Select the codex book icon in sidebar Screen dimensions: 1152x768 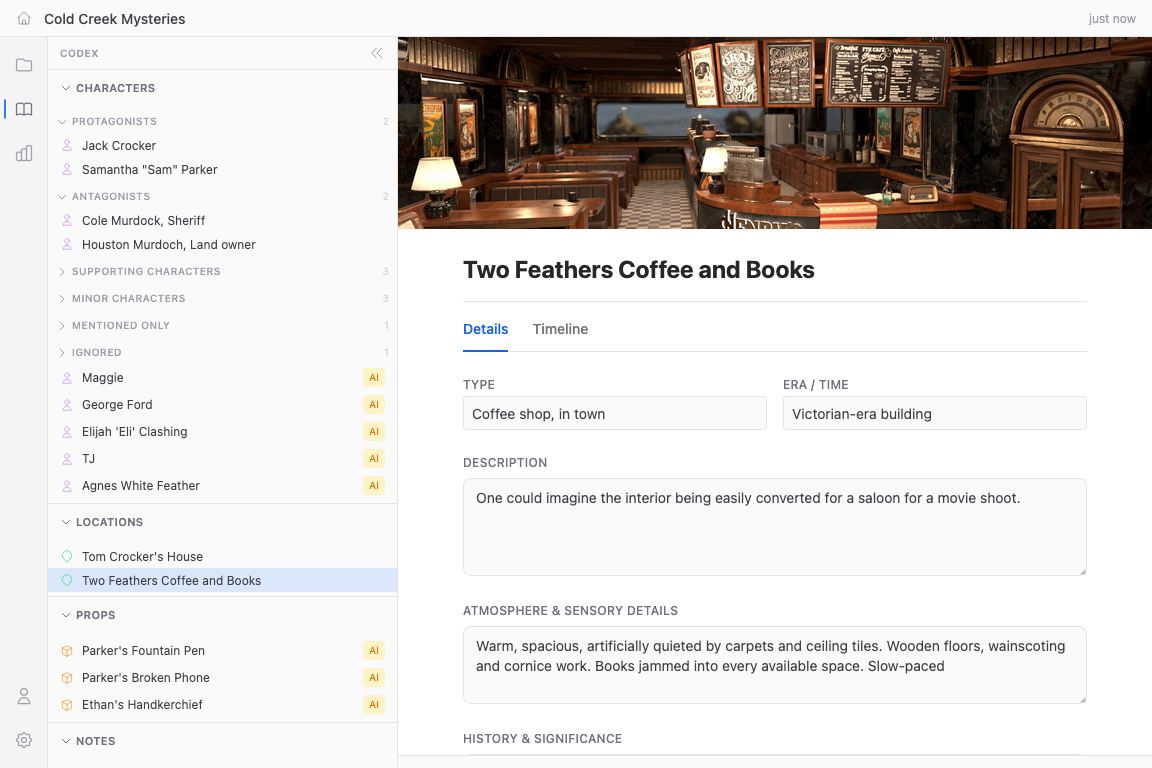24,109
